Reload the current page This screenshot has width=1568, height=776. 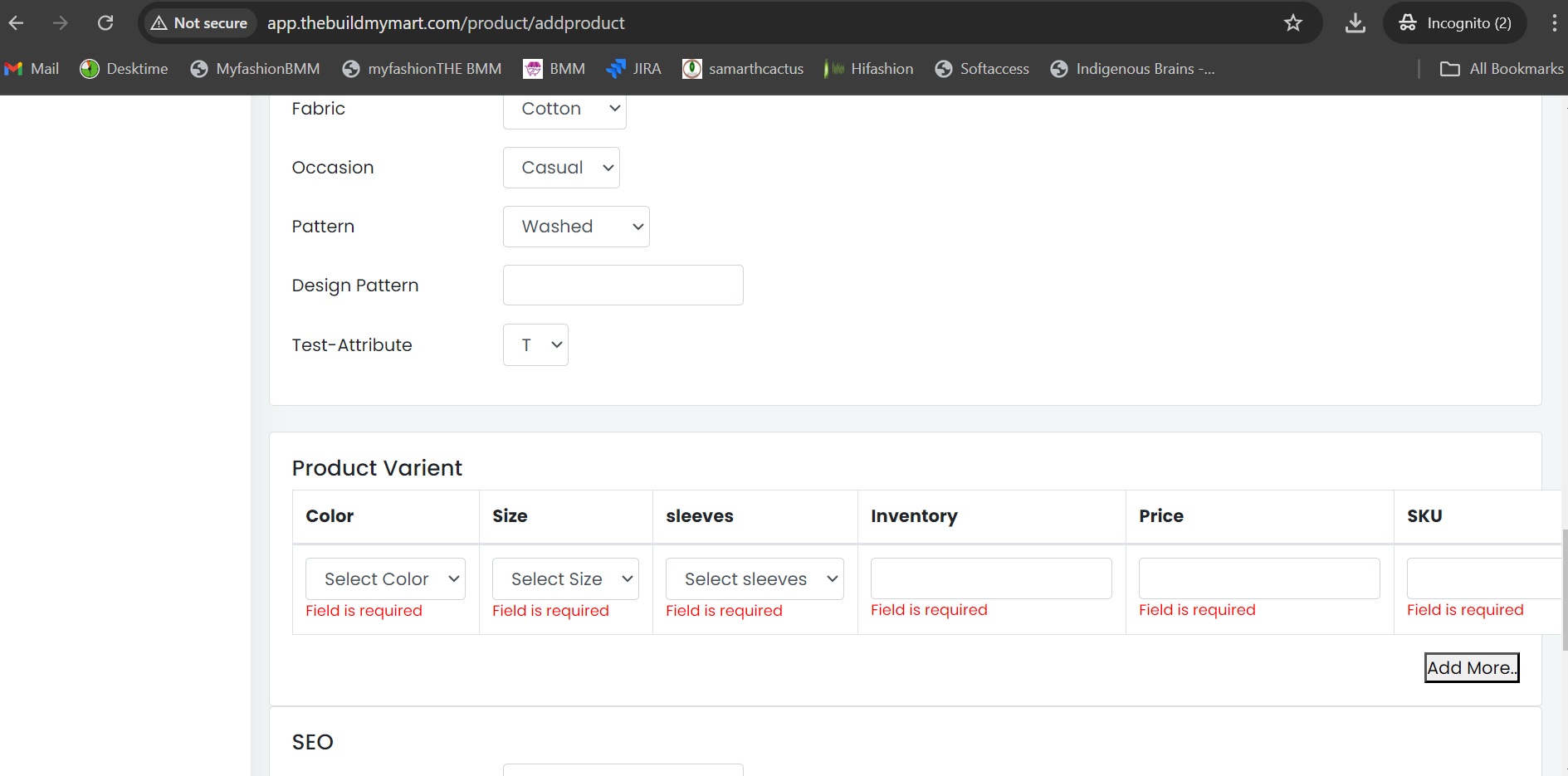tap(105, 23)
